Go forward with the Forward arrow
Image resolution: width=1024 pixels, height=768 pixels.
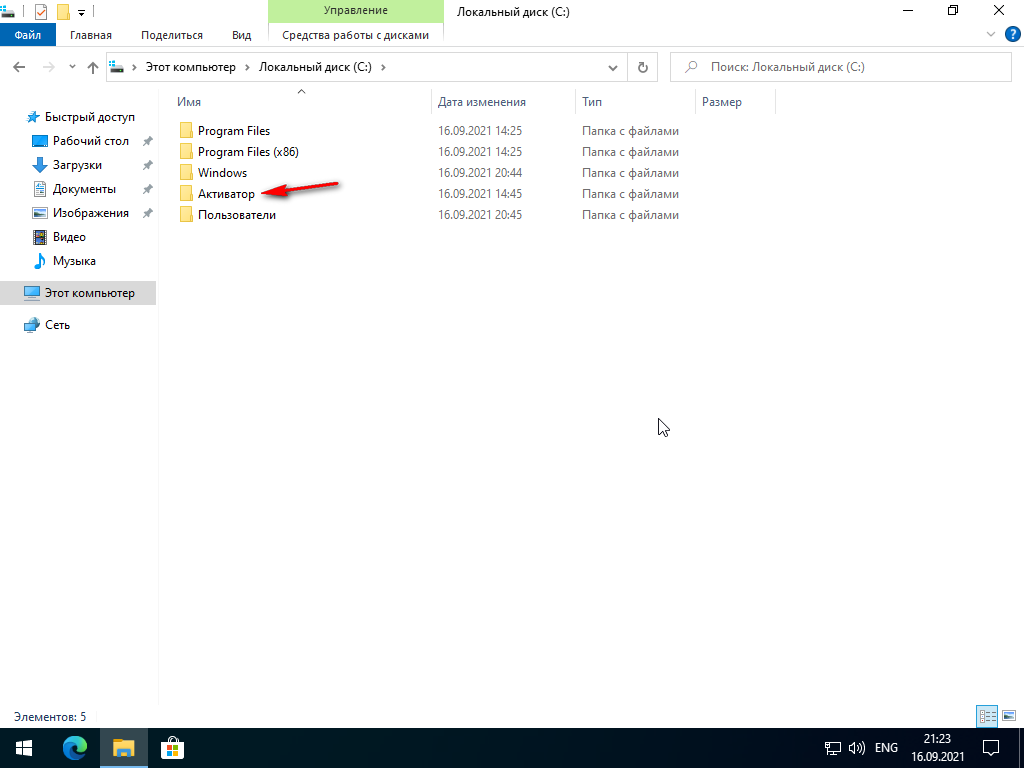point(49,67)
